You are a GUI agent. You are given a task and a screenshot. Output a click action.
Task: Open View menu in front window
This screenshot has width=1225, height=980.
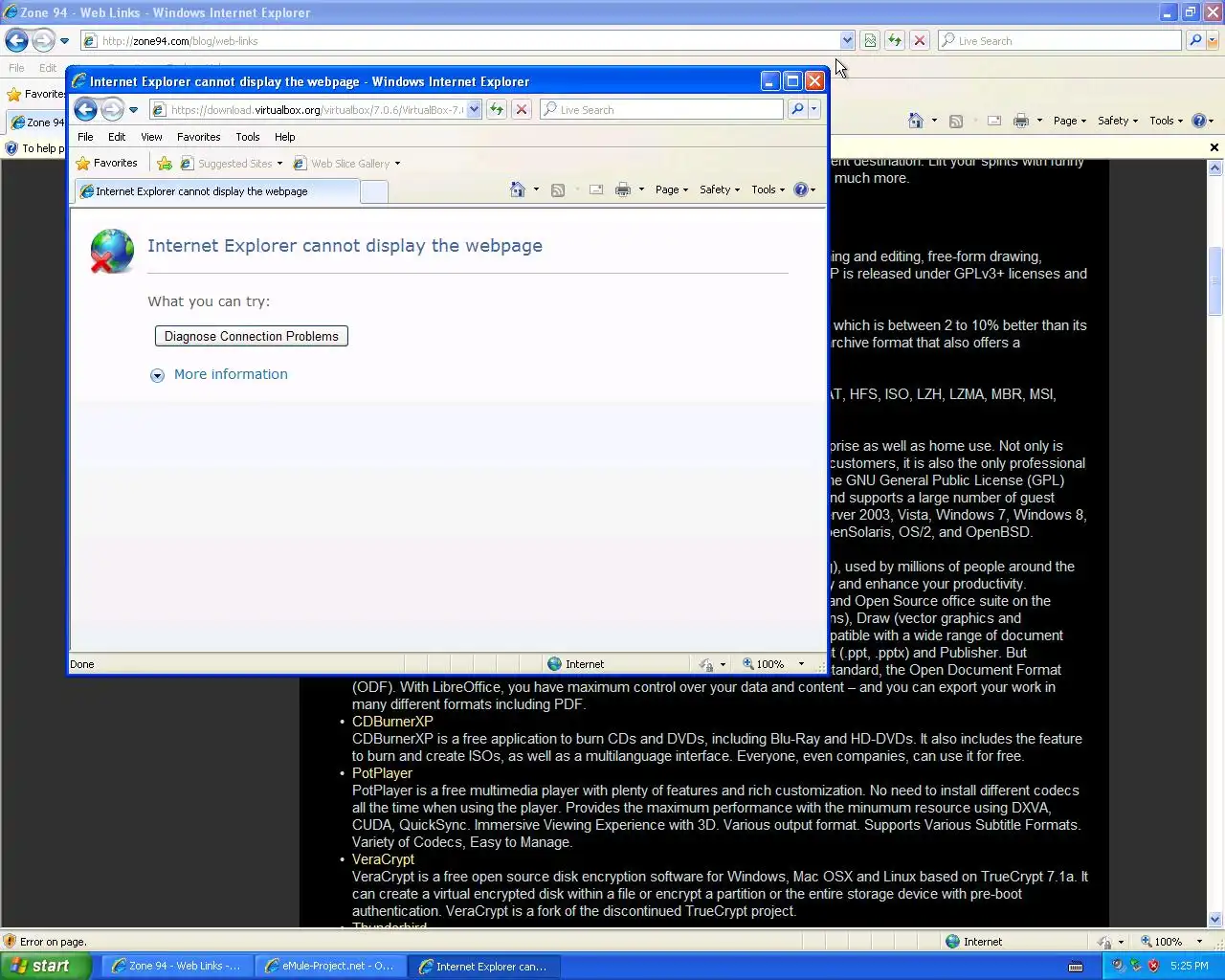(x=151, y=137)
